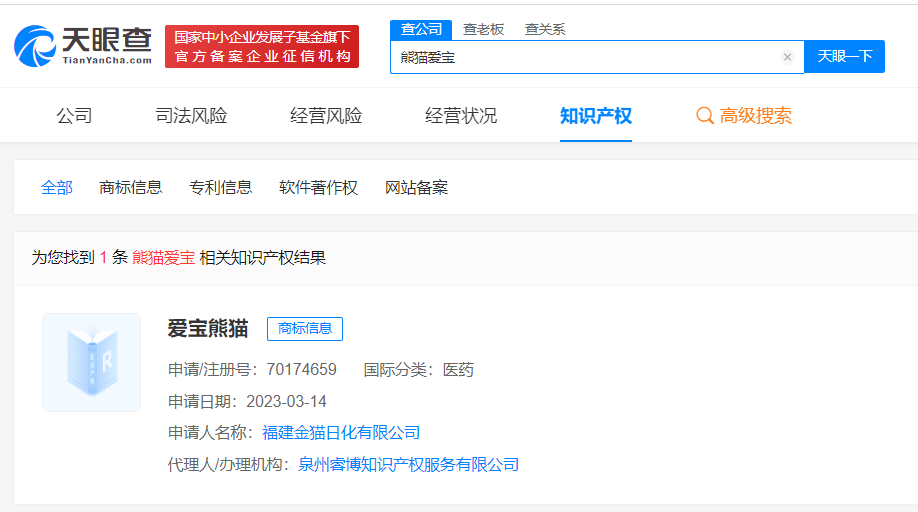Open applicant 福建金猫日化有限公司 link

[x=341, y=433]
